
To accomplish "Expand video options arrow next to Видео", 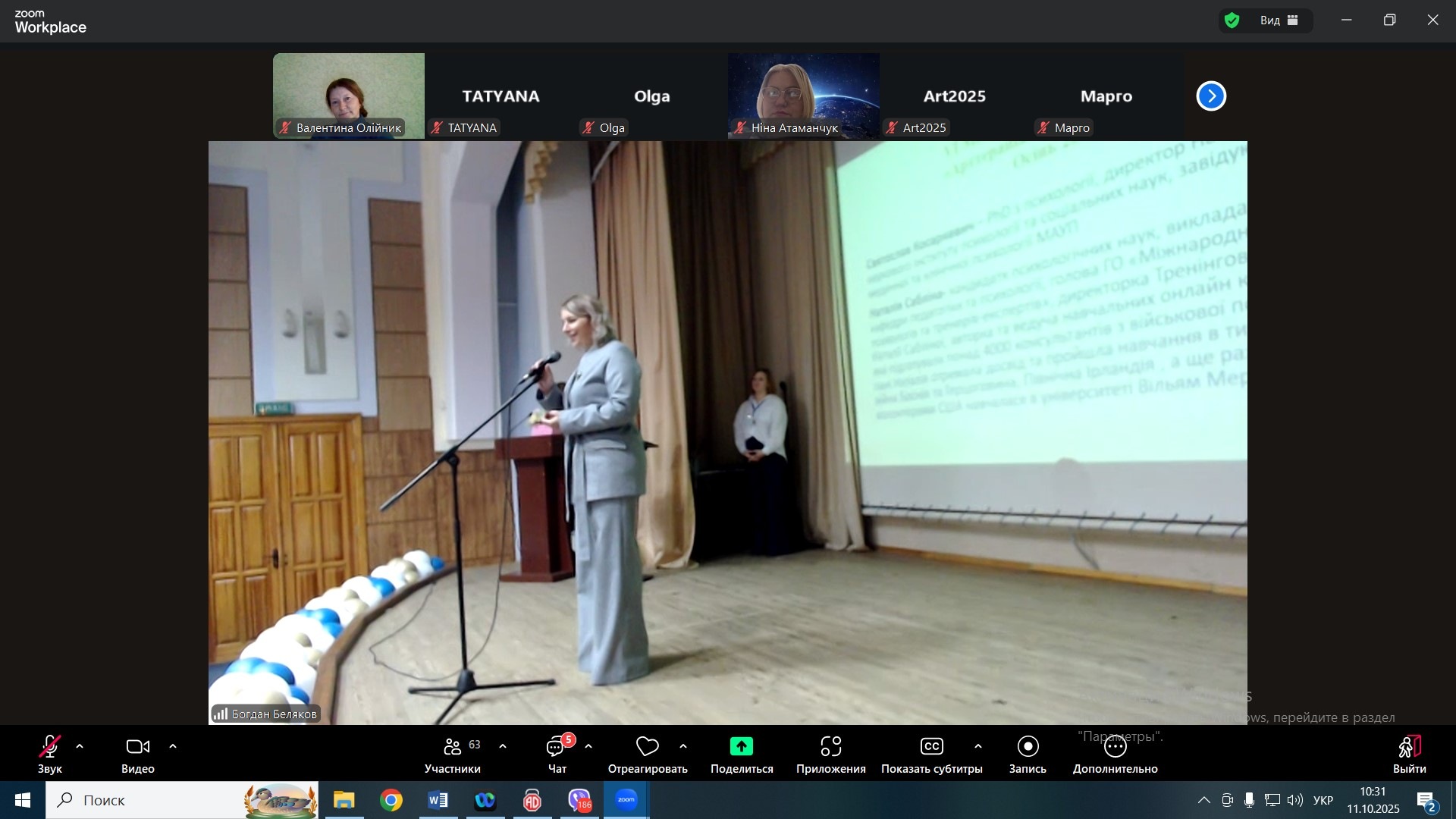I will 173,747.
